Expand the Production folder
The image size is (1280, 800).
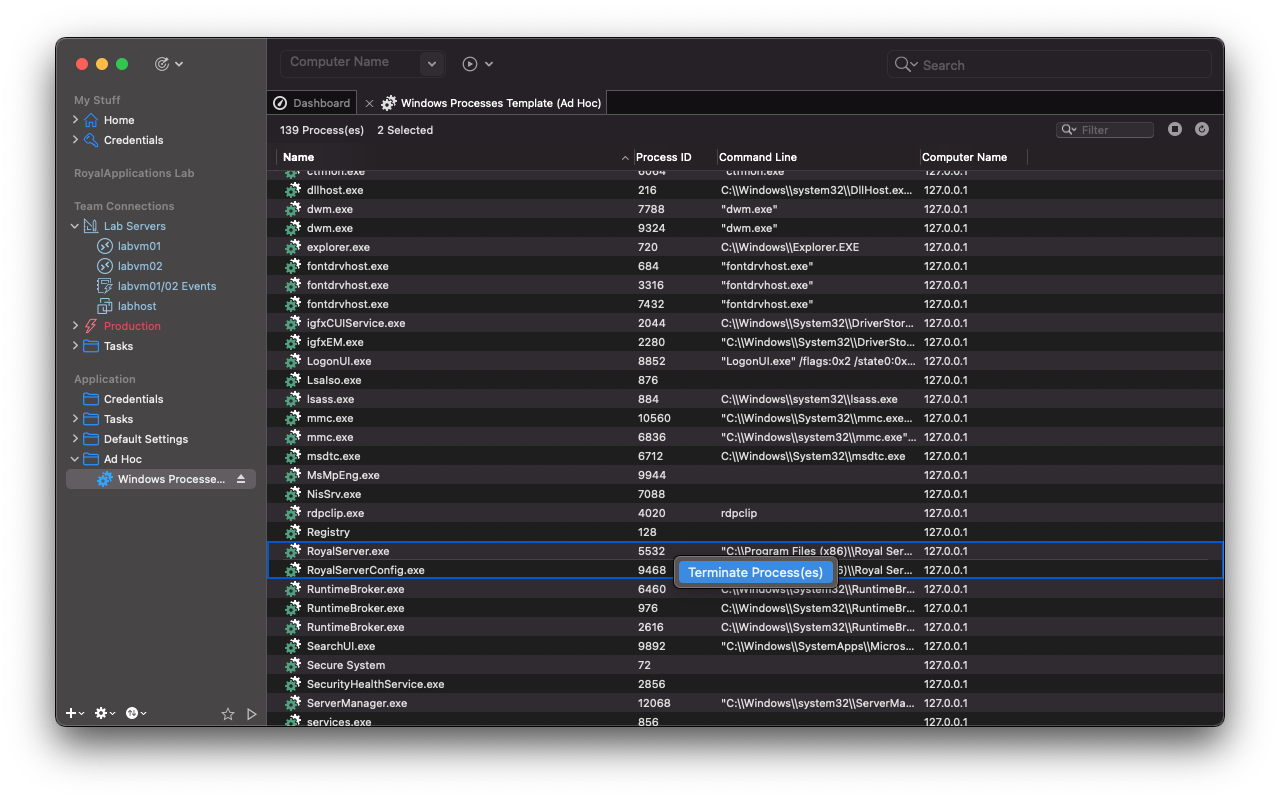pos(74,325)
